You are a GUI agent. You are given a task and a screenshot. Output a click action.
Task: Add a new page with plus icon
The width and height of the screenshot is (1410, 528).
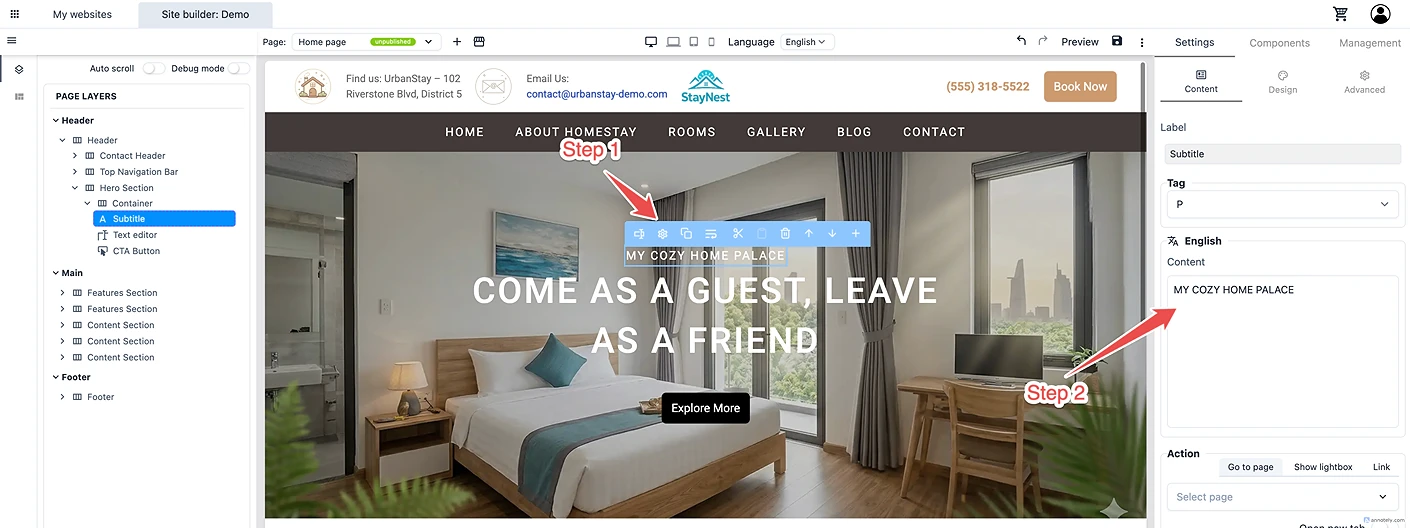457,42
